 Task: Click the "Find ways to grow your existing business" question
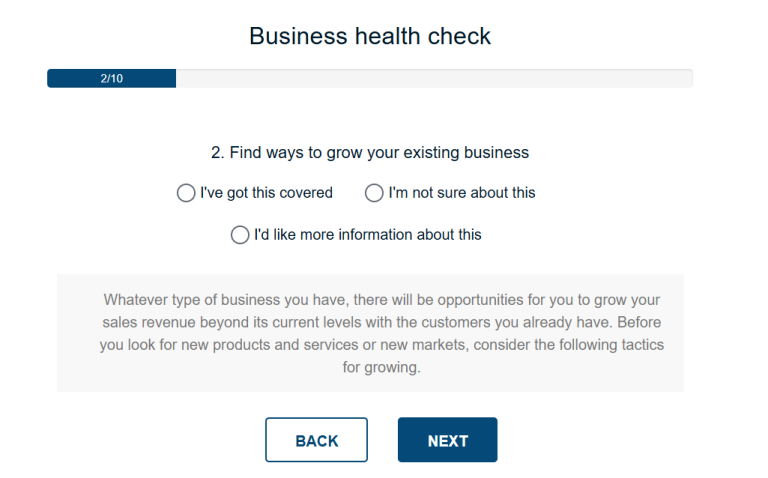point(379,153)
